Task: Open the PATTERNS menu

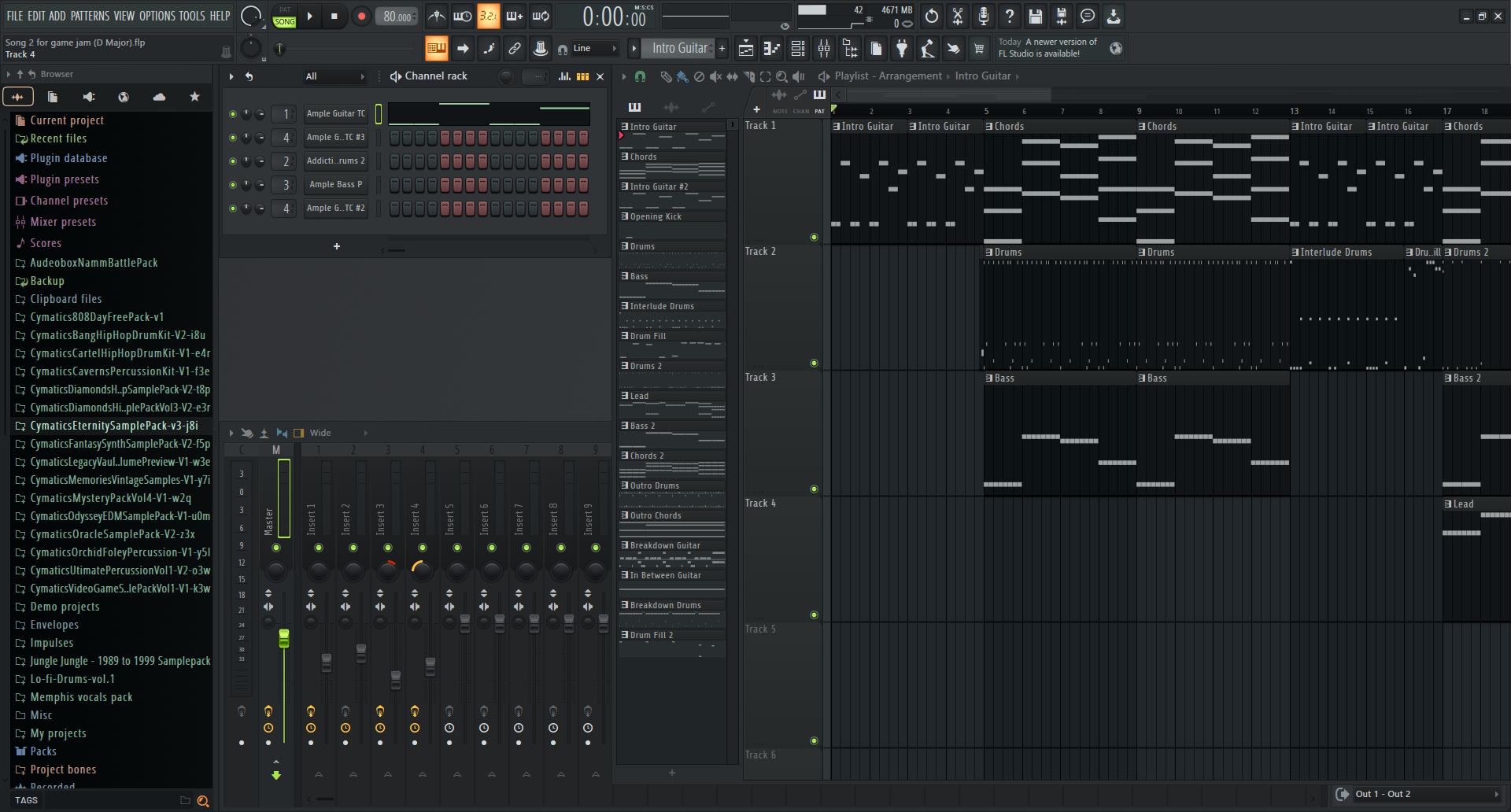Action: [90, 16]
